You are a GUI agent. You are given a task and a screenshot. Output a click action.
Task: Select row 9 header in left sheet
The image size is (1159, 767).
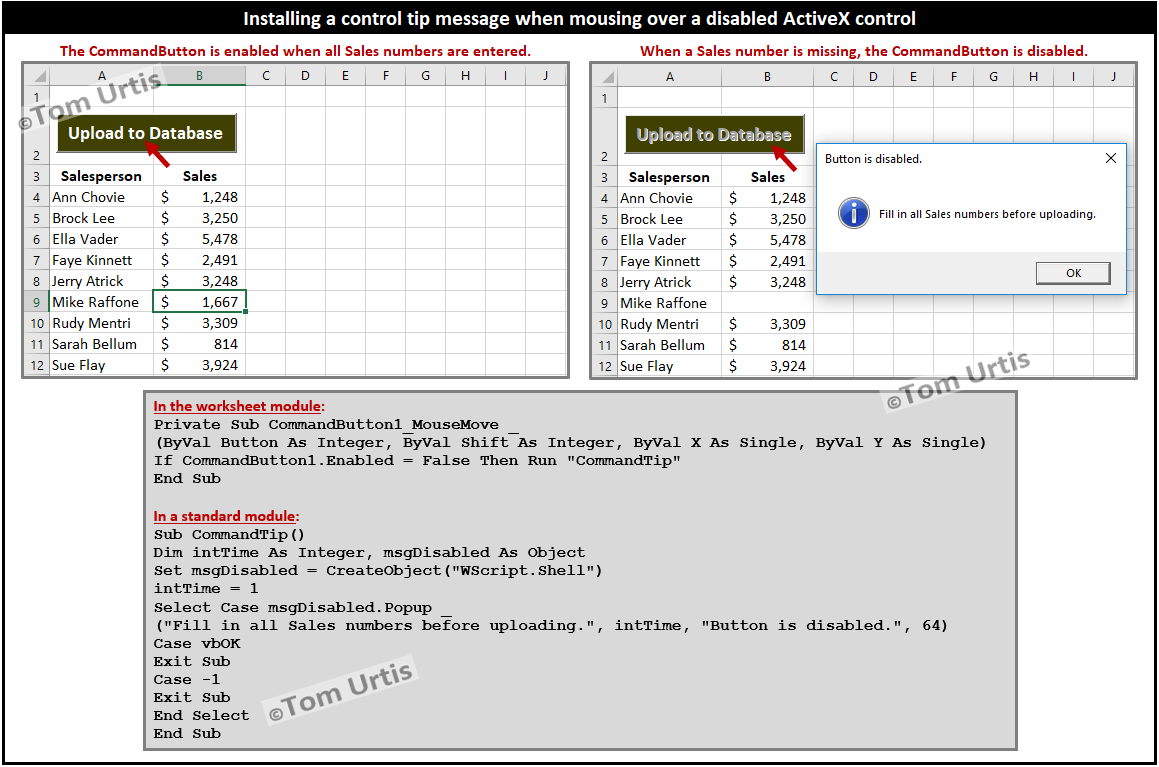[37, 302]
